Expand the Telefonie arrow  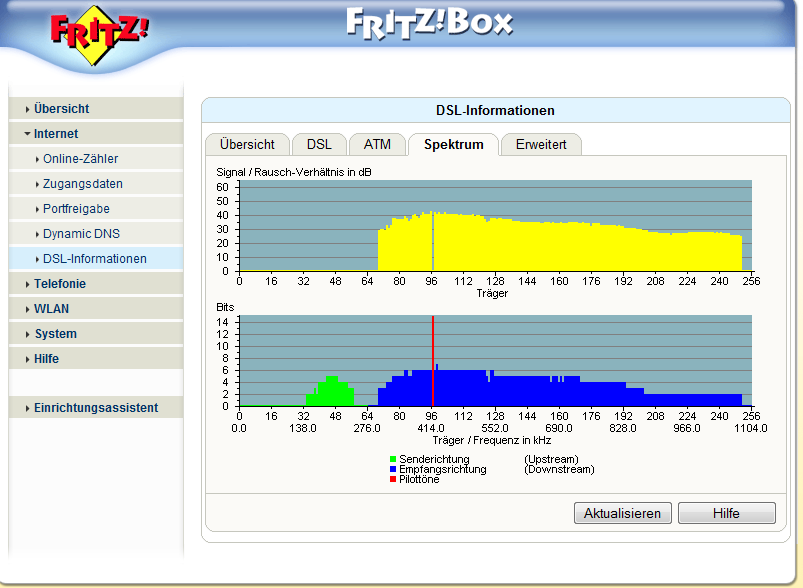tap(27, 284)
